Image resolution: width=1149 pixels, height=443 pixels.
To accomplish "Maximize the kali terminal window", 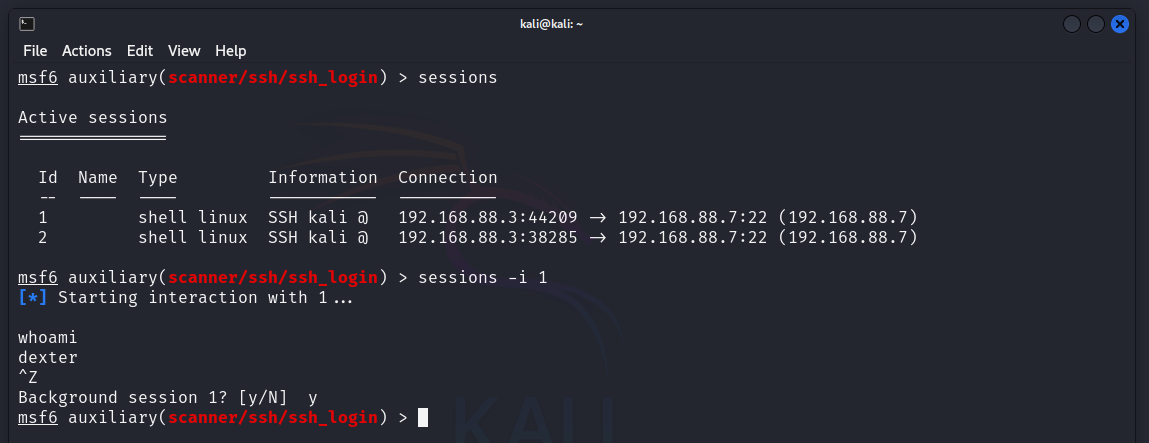I will click(x=1096, y=23).
